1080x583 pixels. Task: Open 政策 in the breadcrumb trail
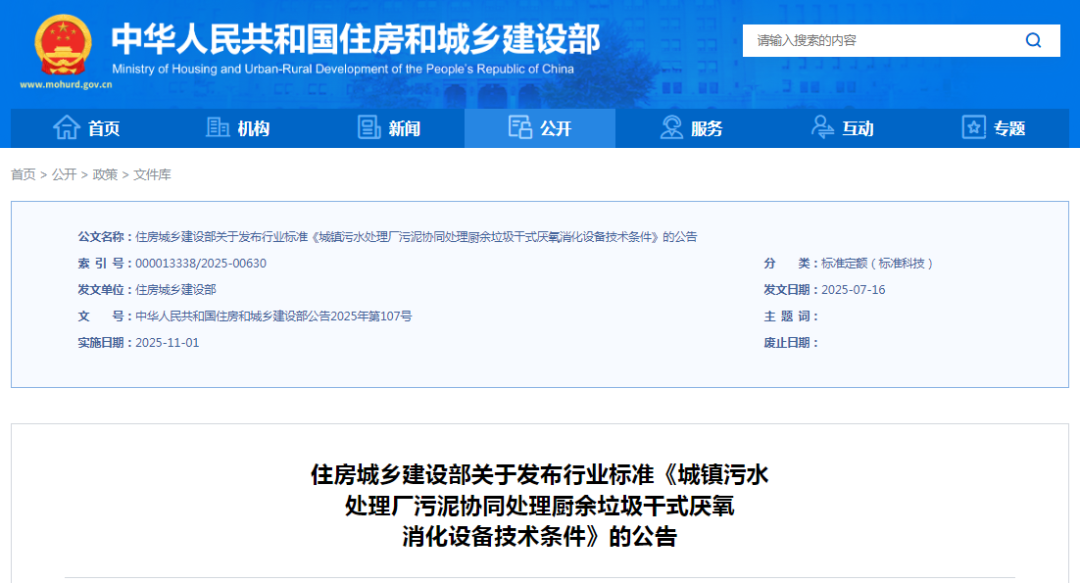click(x=105, y=175)
